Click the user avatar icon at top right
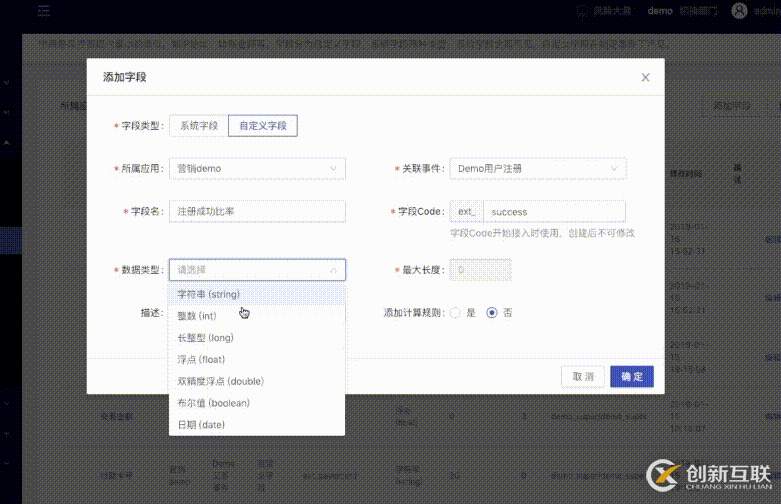Screen dimensions: 781x504 click(739, 11)
